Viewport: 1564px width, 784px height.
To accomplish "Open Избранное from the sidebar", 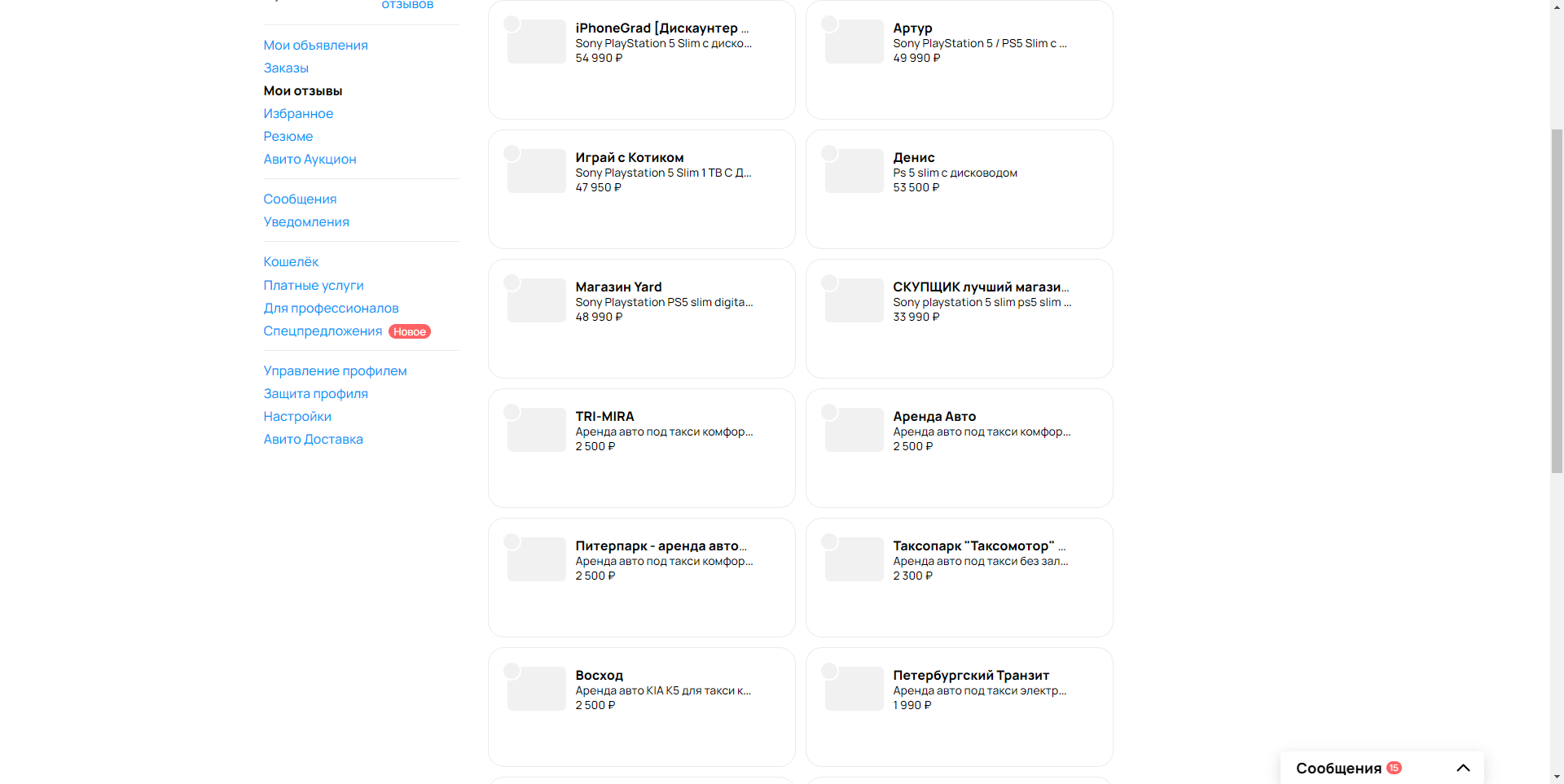I will pyautogui.click(x=298, y=114).
